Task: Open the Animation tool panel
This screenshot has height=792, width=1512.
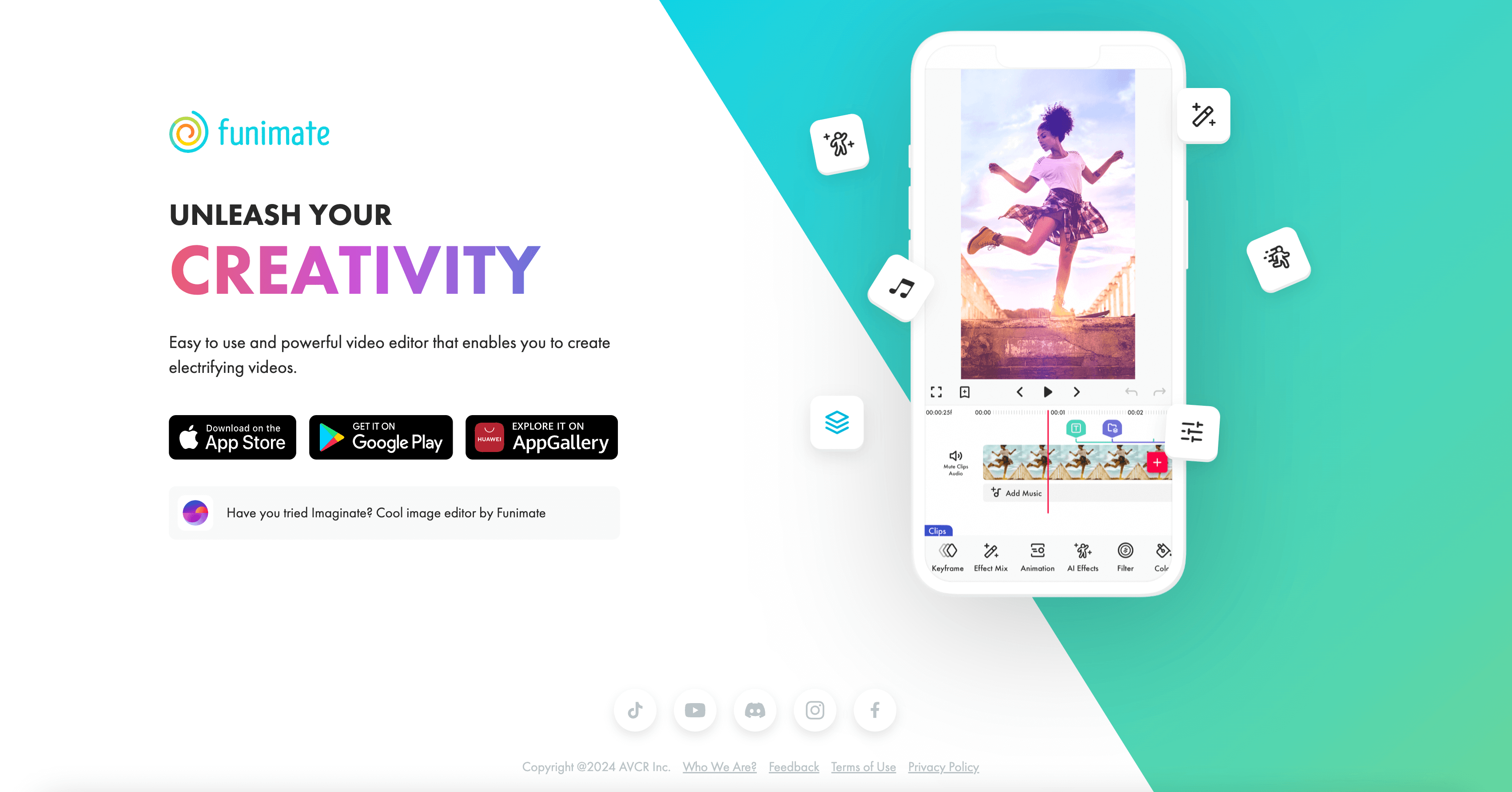Action: pyautogui.click(x=1038, y=557)
